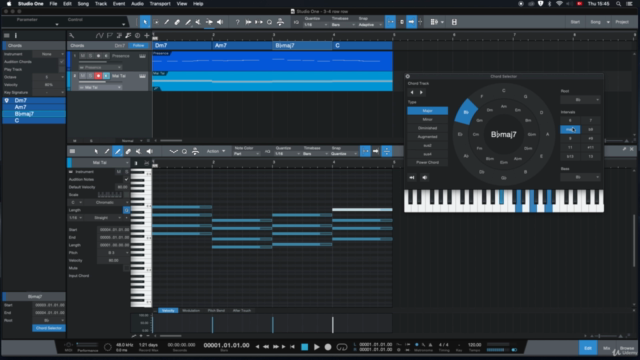The image size is (640, 360).
Task: Click the G root on the chord wheel
Action: pyautogui.click(x=525, y=97)
